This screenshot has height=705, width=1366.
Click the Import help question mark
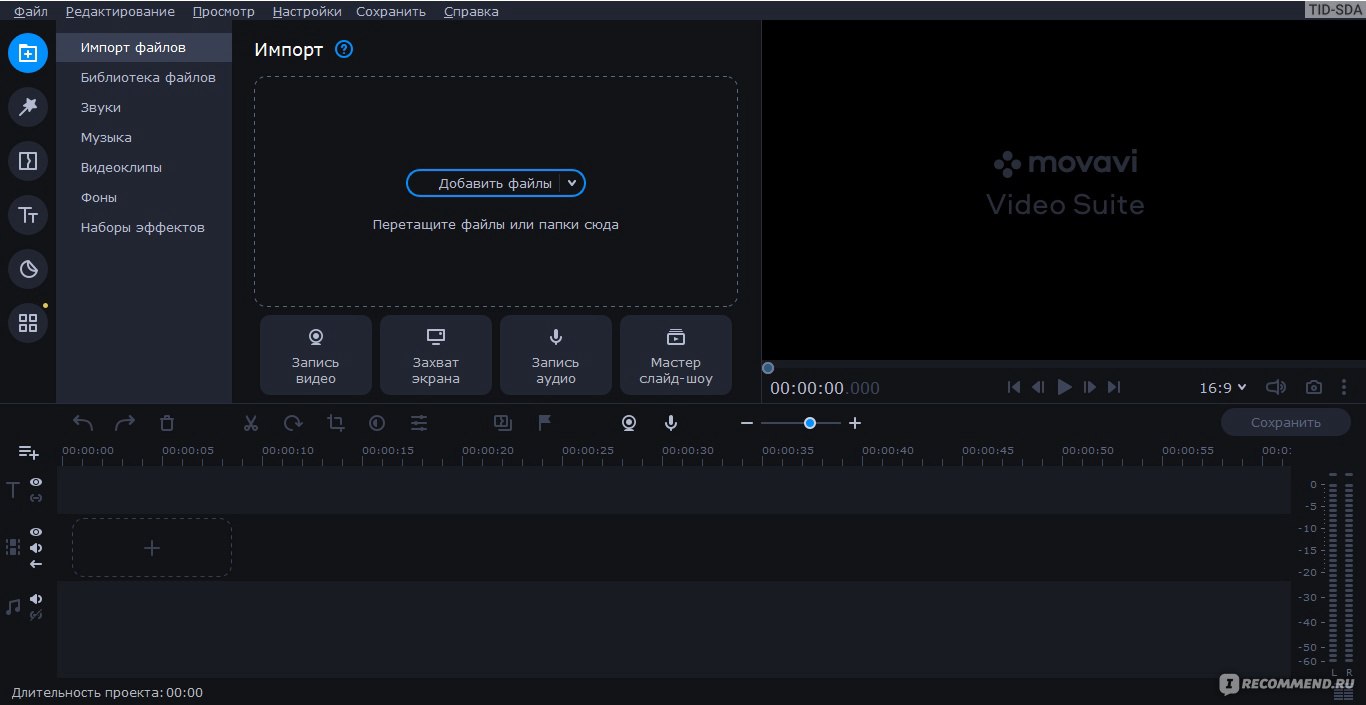[344, 49]
